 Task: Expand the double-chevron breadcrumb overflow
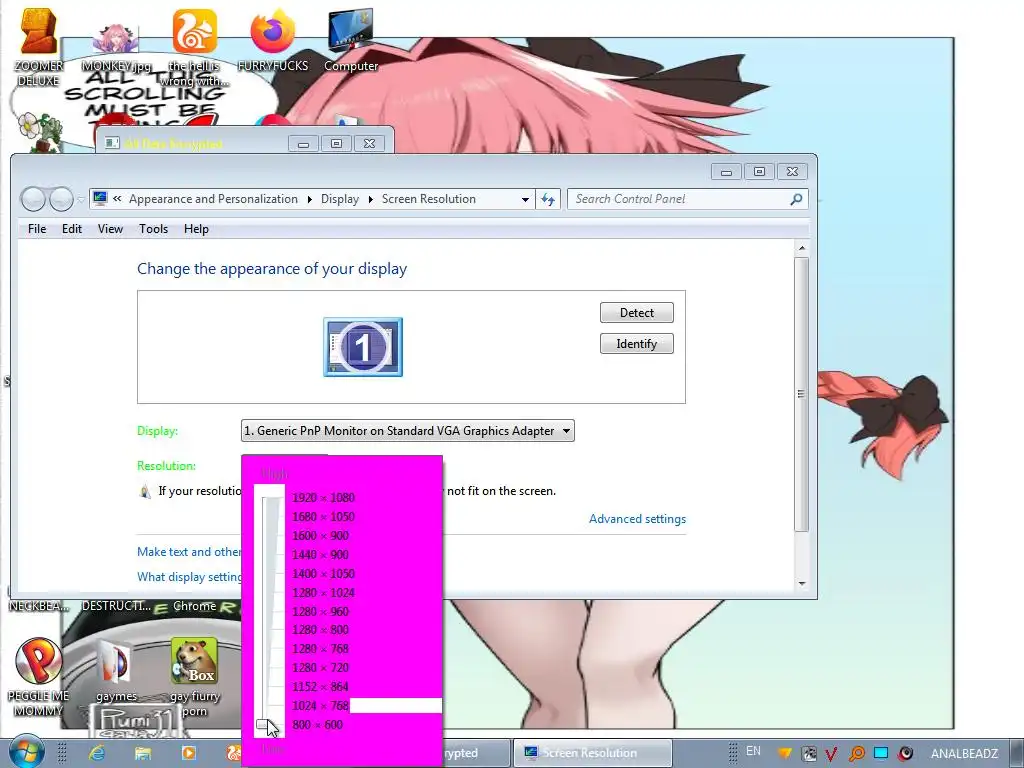coord(117,199)
